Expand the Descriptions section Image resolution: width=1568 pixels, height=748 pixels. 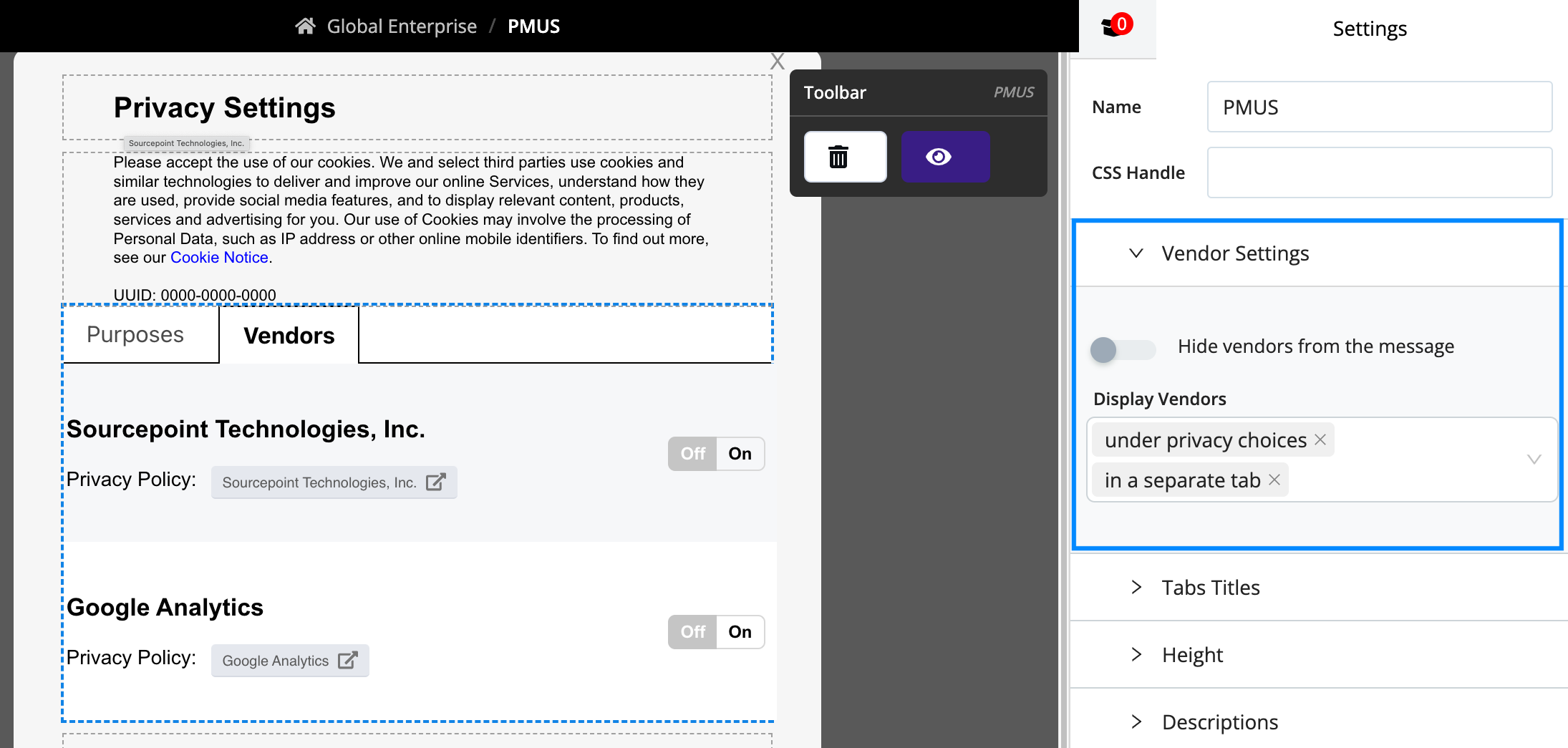tap(1317, 722)
